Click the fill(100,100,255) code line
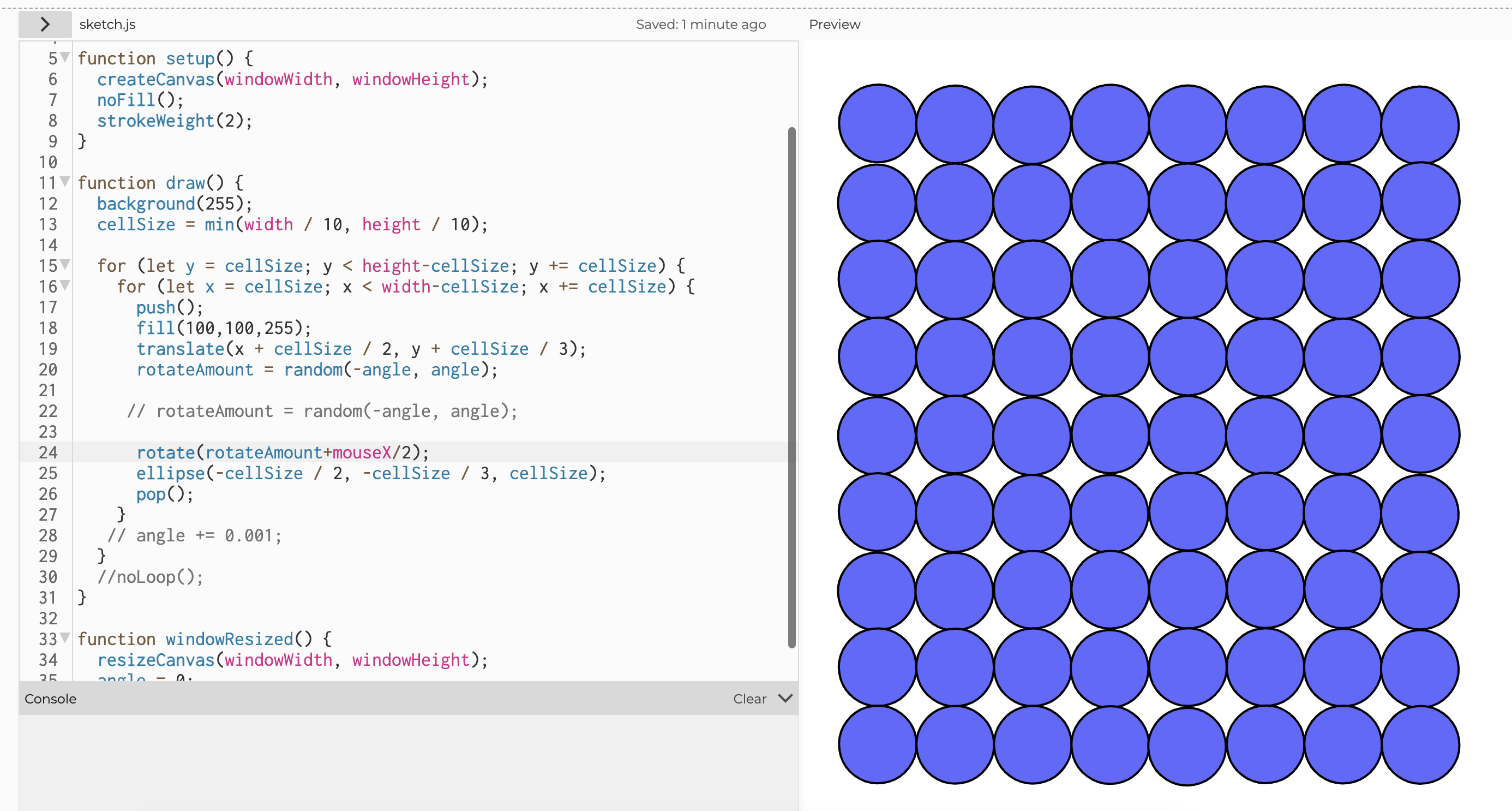 [x=223, y=327]
